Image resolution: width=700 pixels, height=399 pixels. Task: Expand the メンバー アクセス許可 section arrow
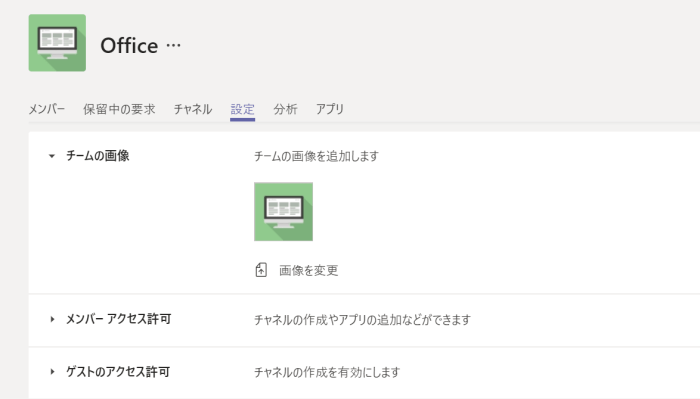tap(52, 319)
